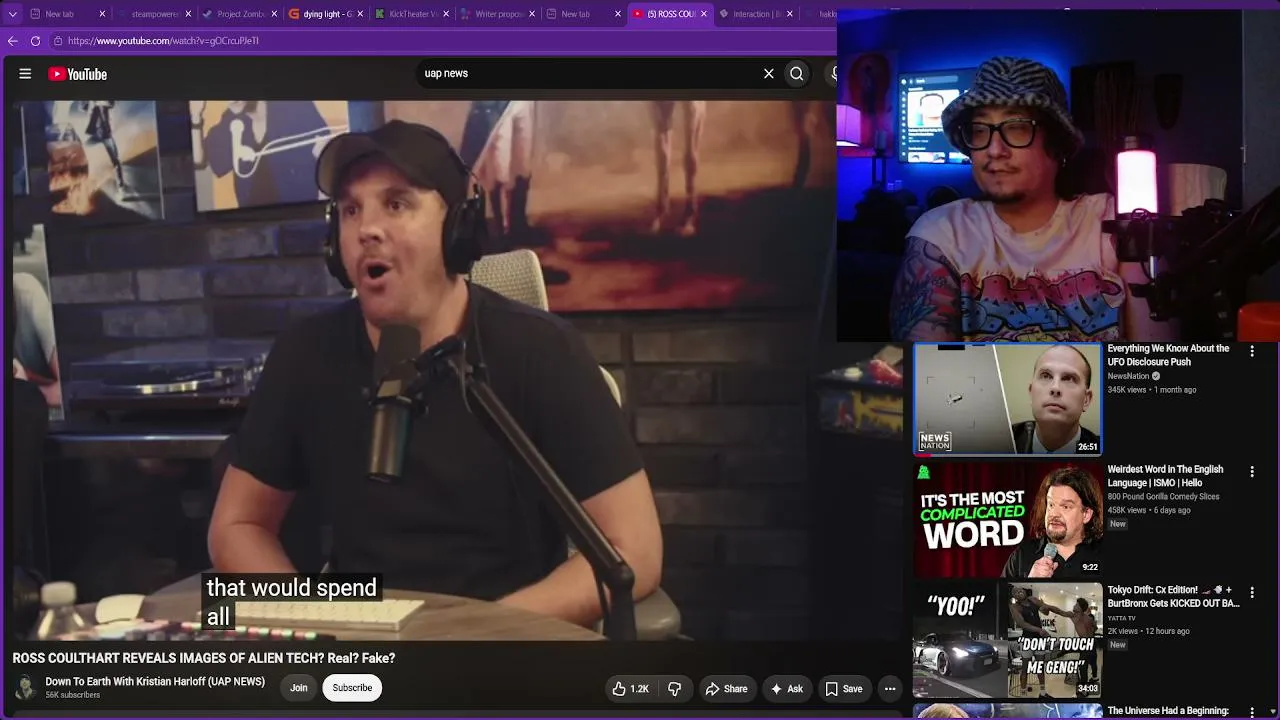Screen dimensions: 1280x720
Task: Open the Ask AI button
Action: (x=786, y=688)
